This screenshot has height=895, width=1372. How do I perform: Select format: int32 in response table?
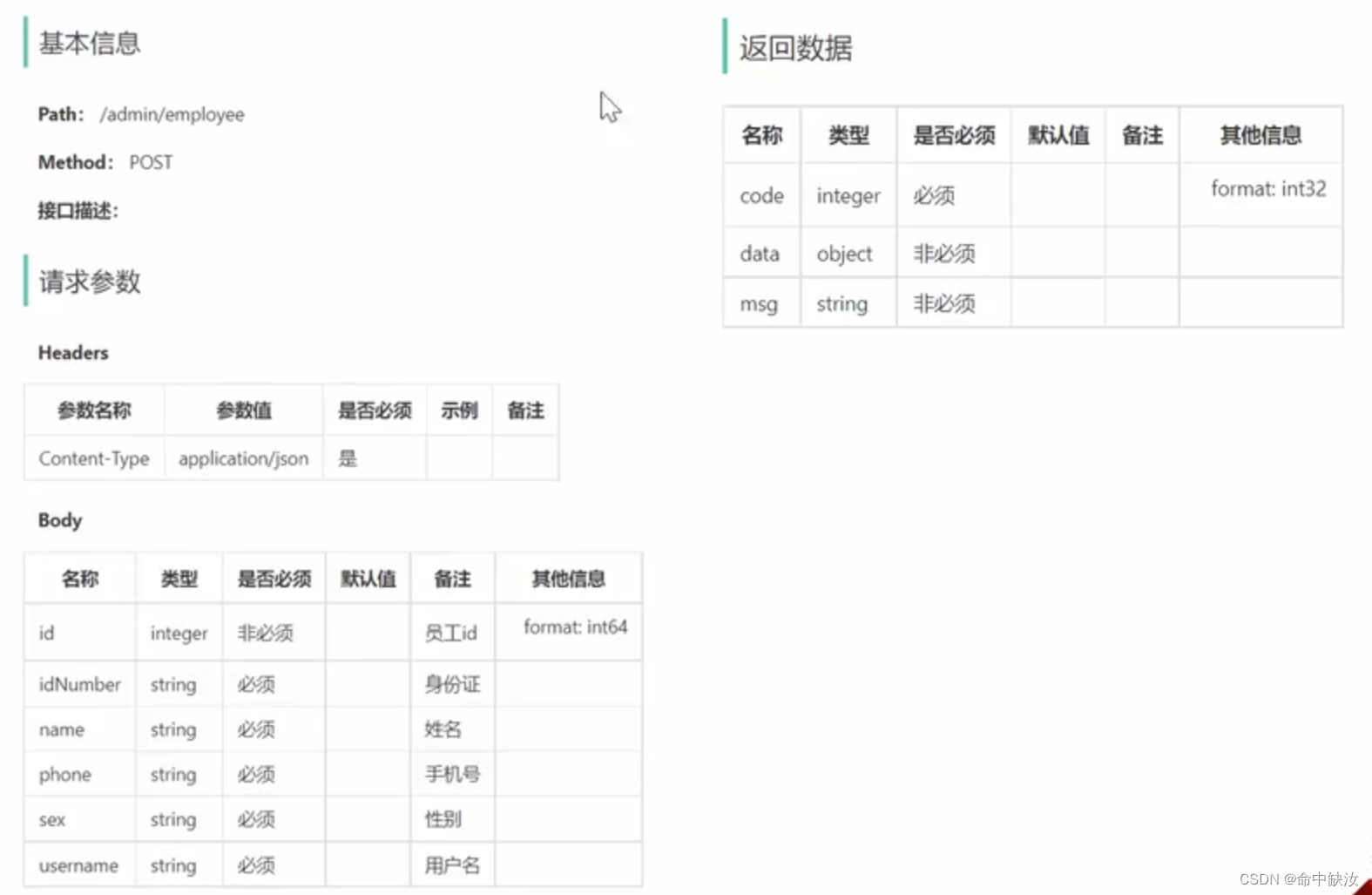tap(1268, 188)
